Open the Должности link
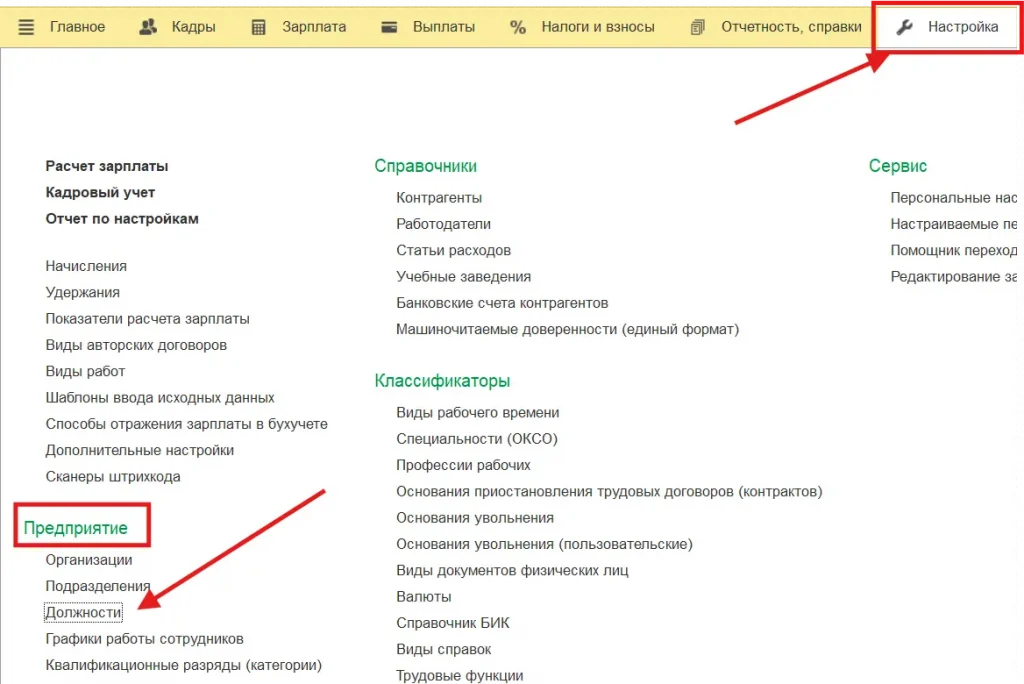This screenshot has width=1024, height=684. tap(83, 612)
